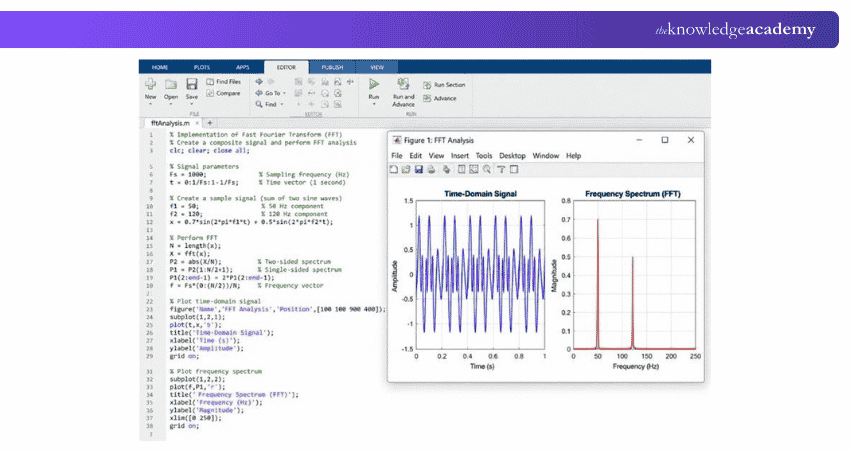Click the 50 Hz peak in spectrum plot
The width and height of the screenshot is (850, 450).
click(598, 284)
